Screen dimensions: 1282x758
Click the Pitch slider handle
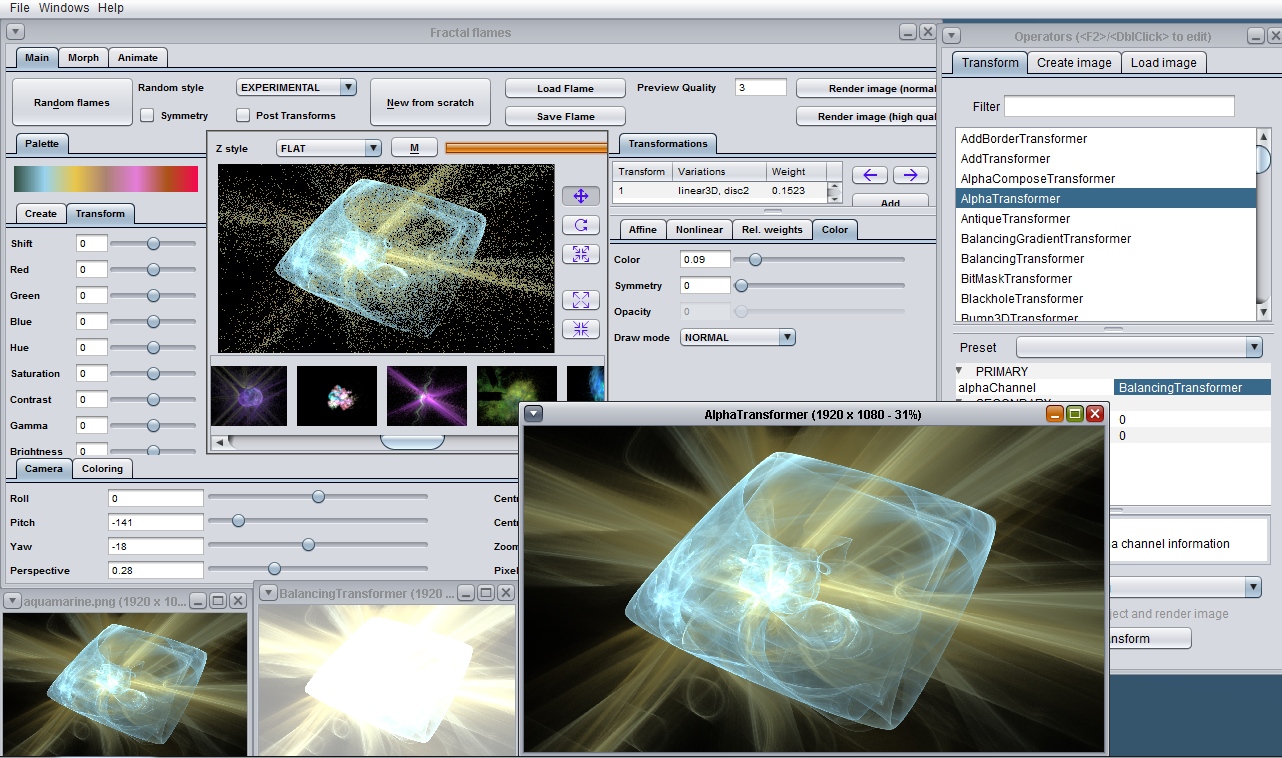(x=238, y=521)
